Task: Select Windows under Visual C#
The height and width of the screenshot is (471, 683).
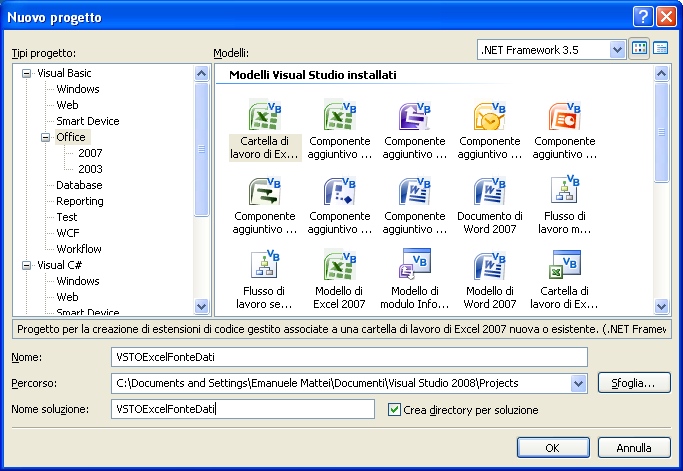Action: click(x=78, y=281)
